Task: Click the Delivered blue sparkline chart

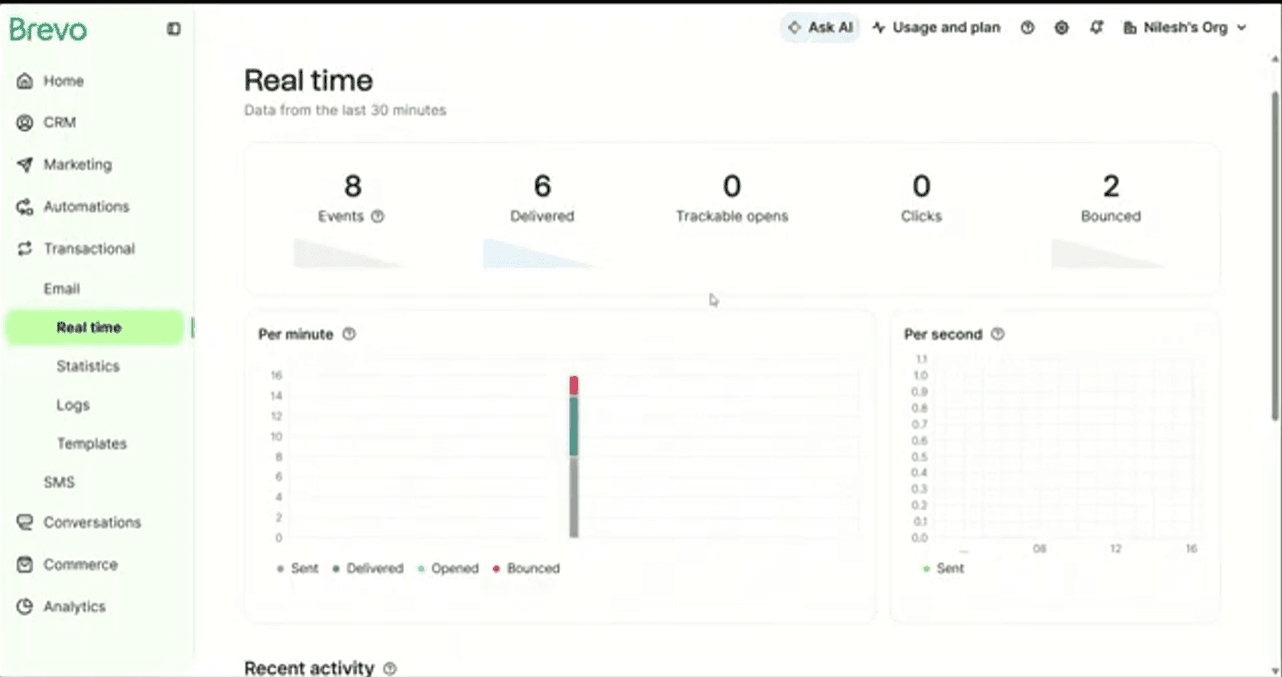Action: coord(539,253)
